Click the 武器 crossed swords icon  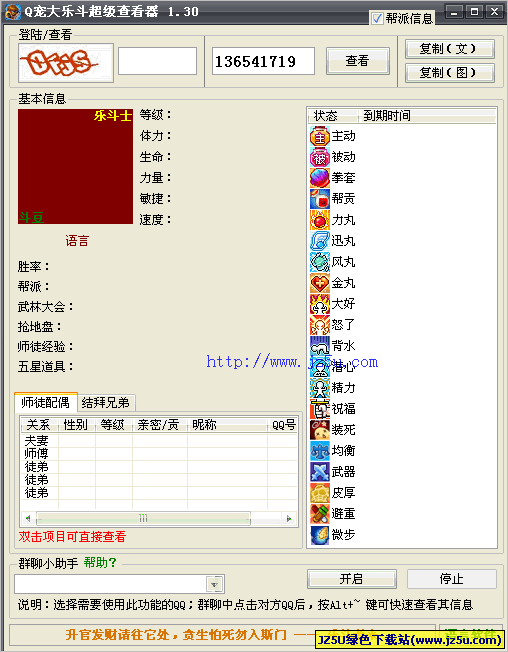click(320, 472)
